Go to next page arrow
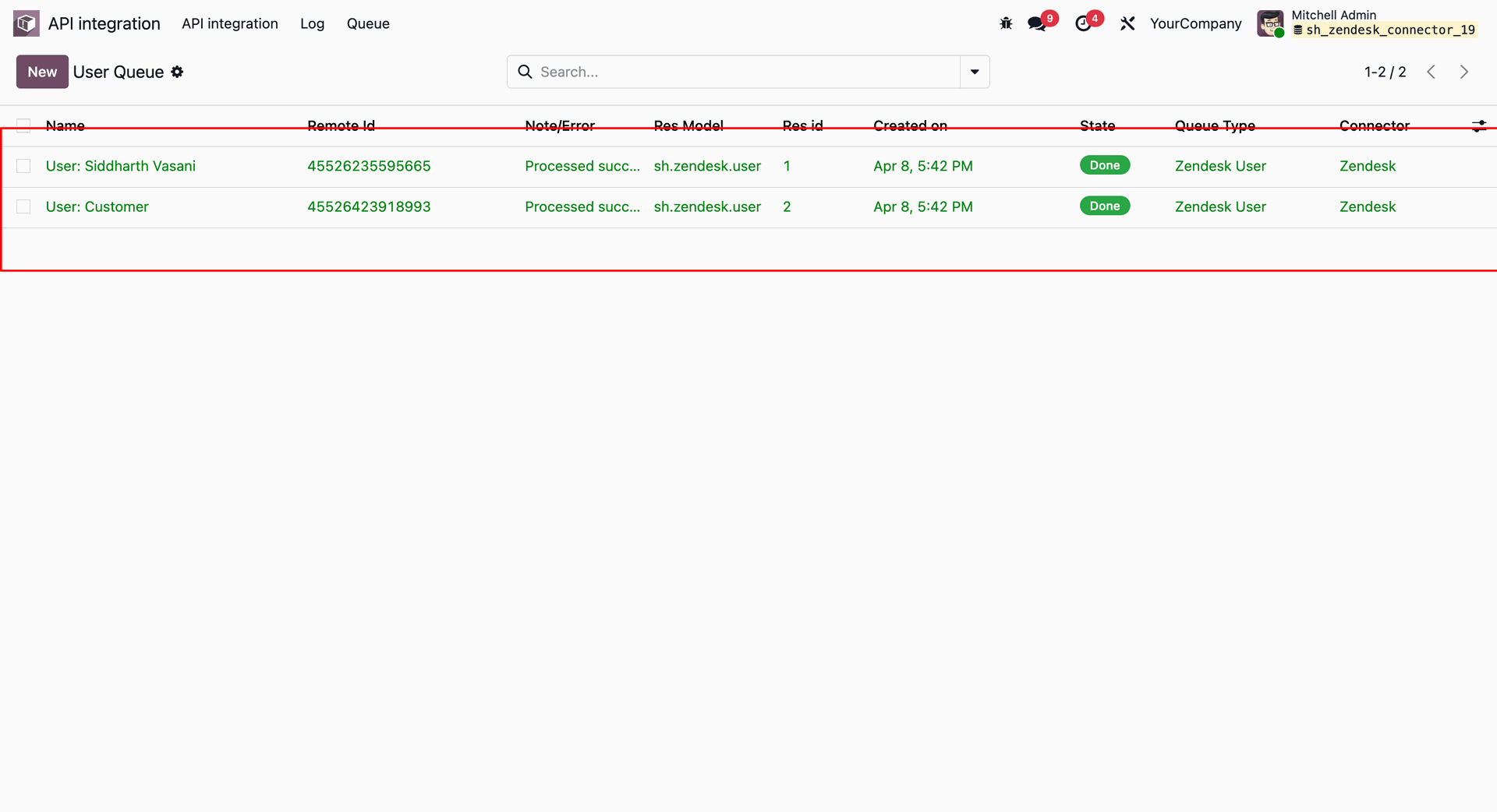Screen dimensions: 1497x812 1464,72
